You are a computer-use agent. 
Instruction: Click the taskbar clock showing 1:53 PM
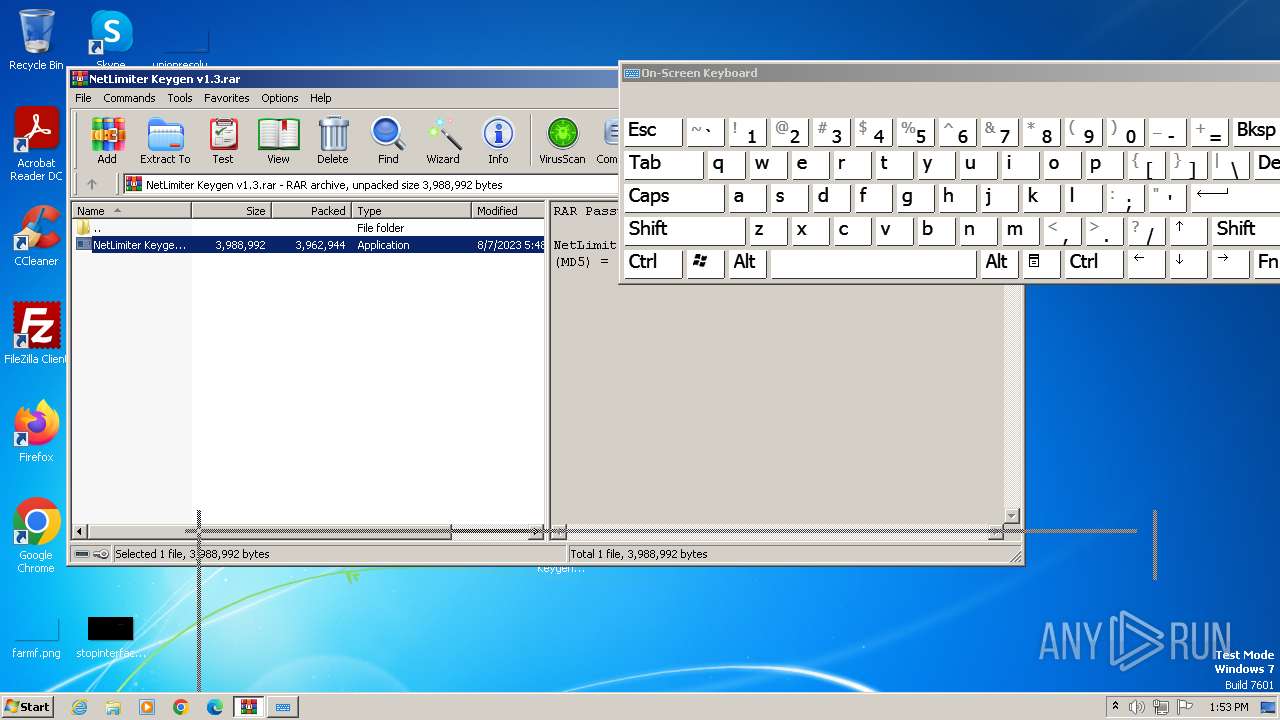click(1229, 707)
